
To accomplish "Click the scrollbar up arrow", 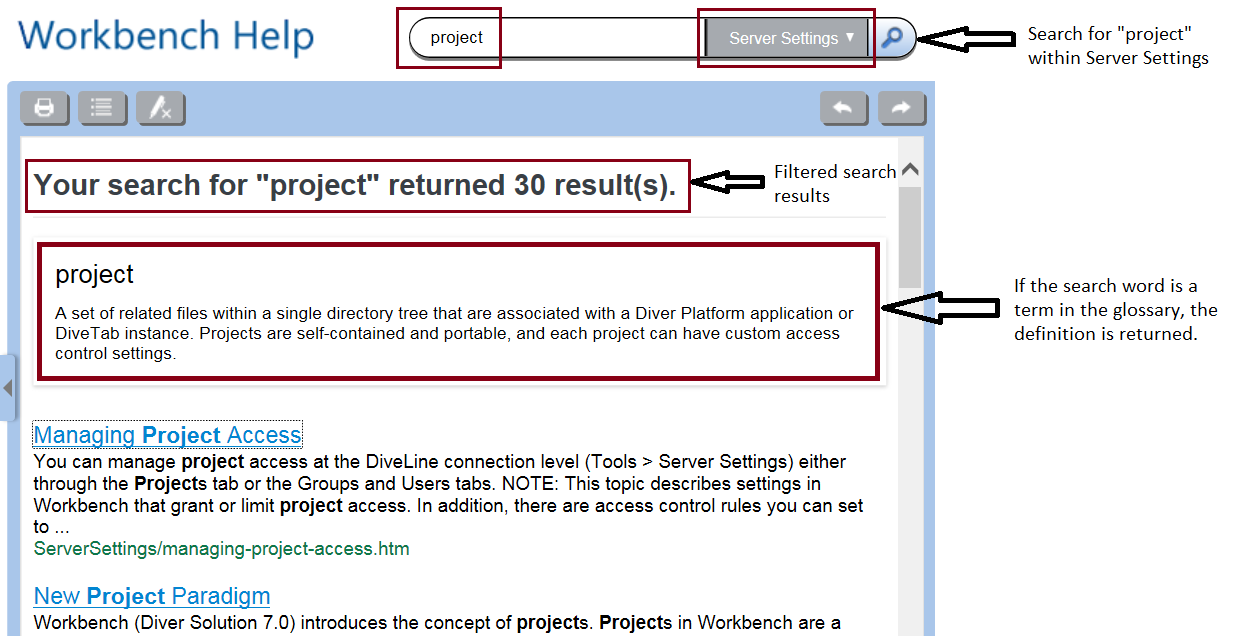I will point(910,170).
